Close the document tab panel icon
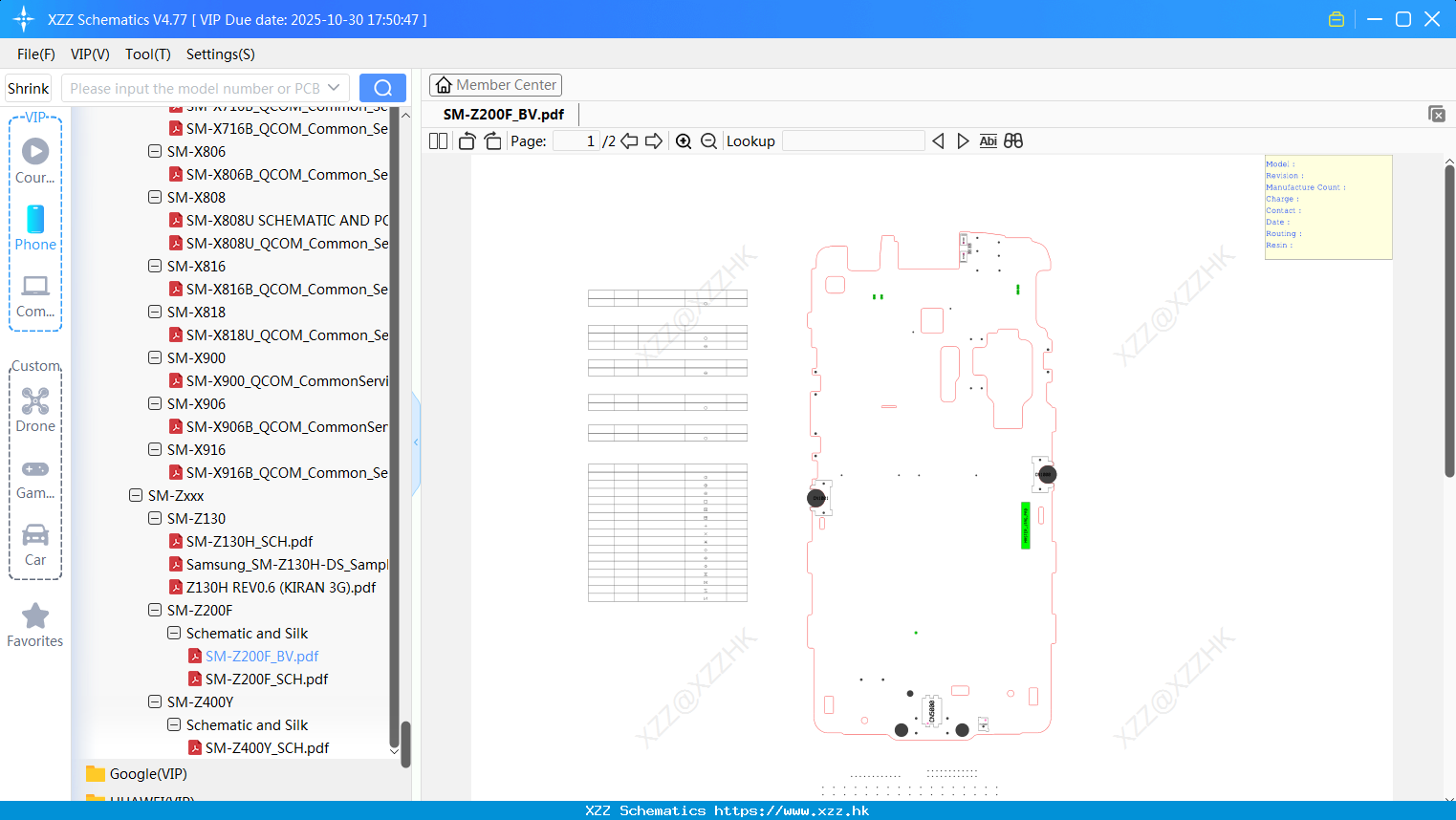Image resolution: width=1456 pixels, height=820 pixels. pyautogui.click(x=1436, y=114)
